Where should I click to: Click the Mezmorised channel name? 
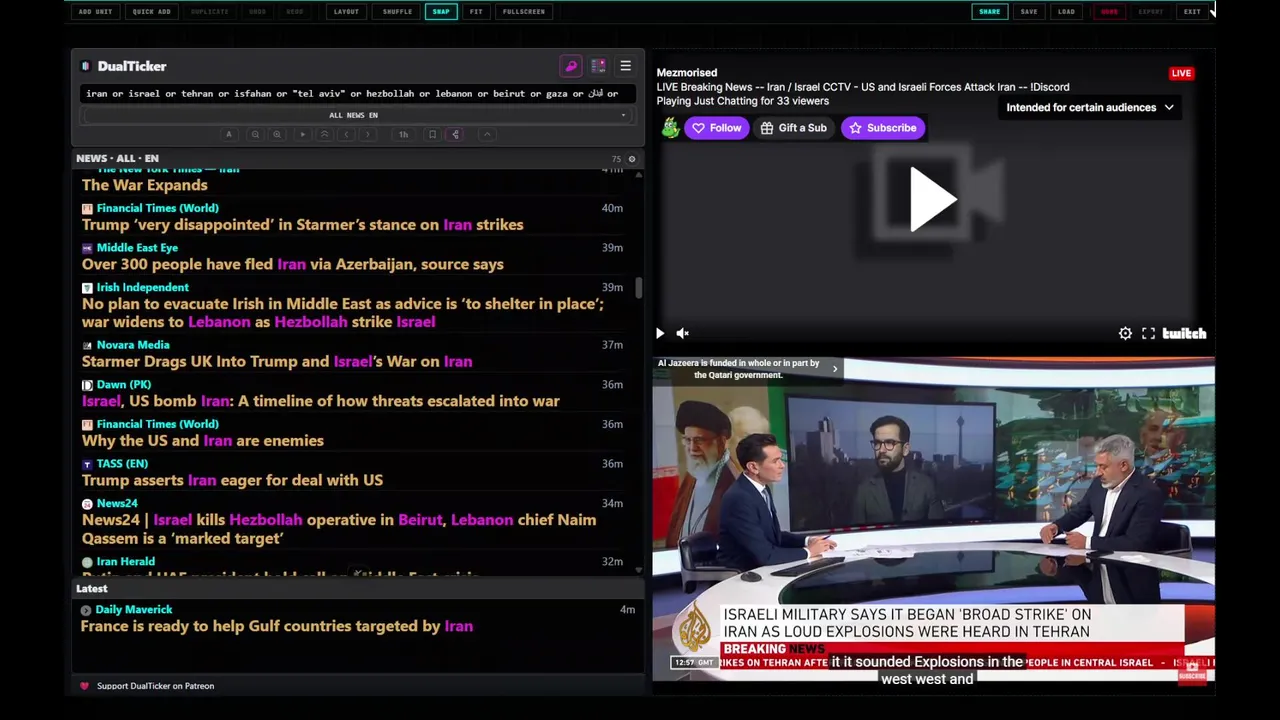(686, 73)
